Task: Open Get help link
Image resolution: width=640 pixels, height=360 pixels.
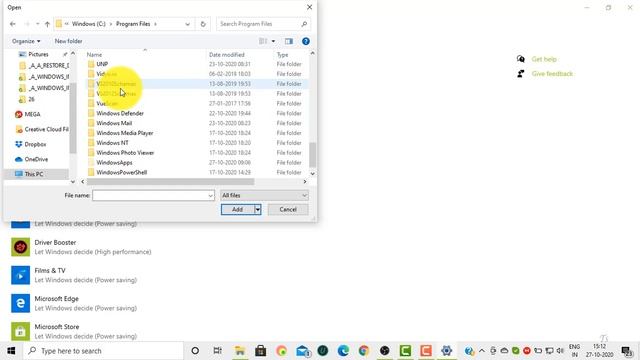Action: 544,59
